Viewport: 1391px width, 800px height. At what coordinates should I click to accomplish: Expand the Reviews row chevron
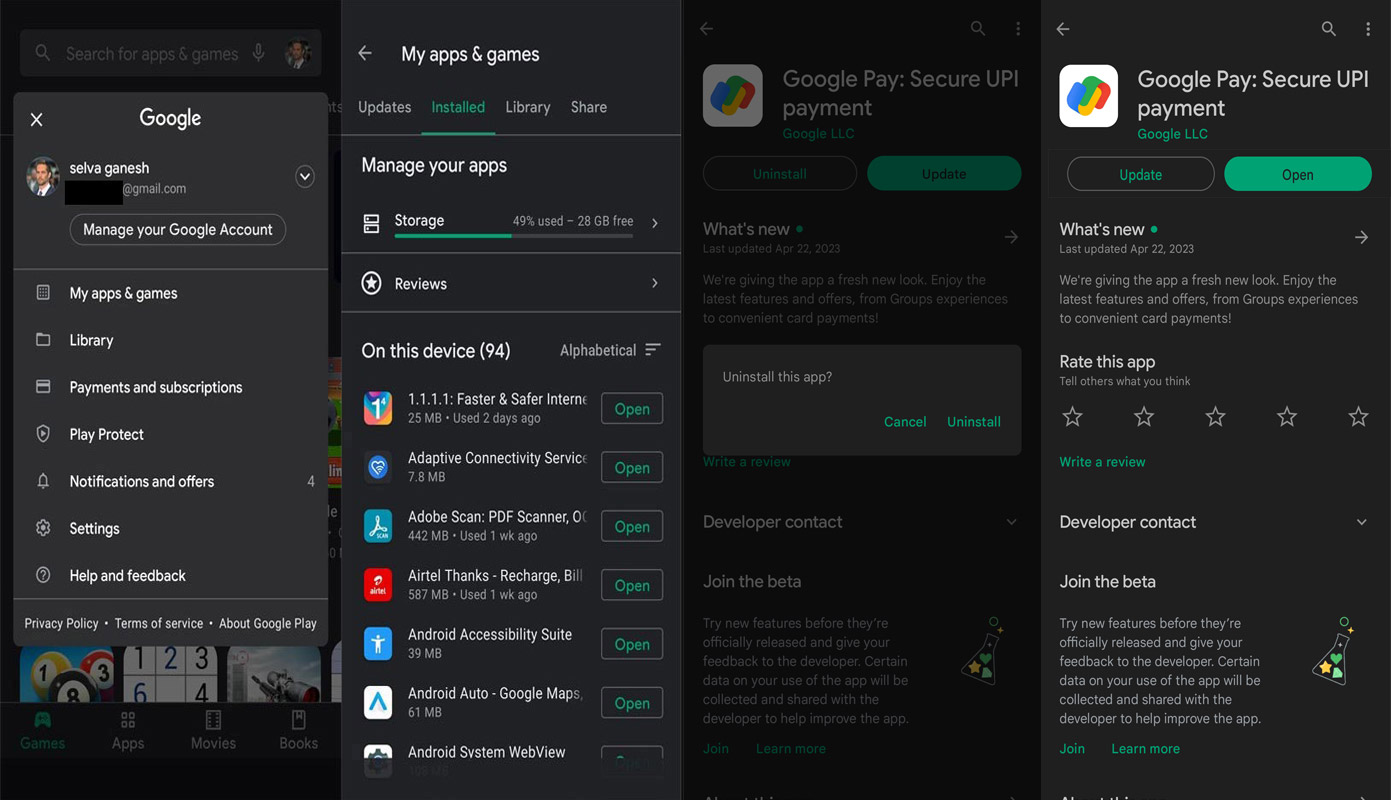point(655,284)
